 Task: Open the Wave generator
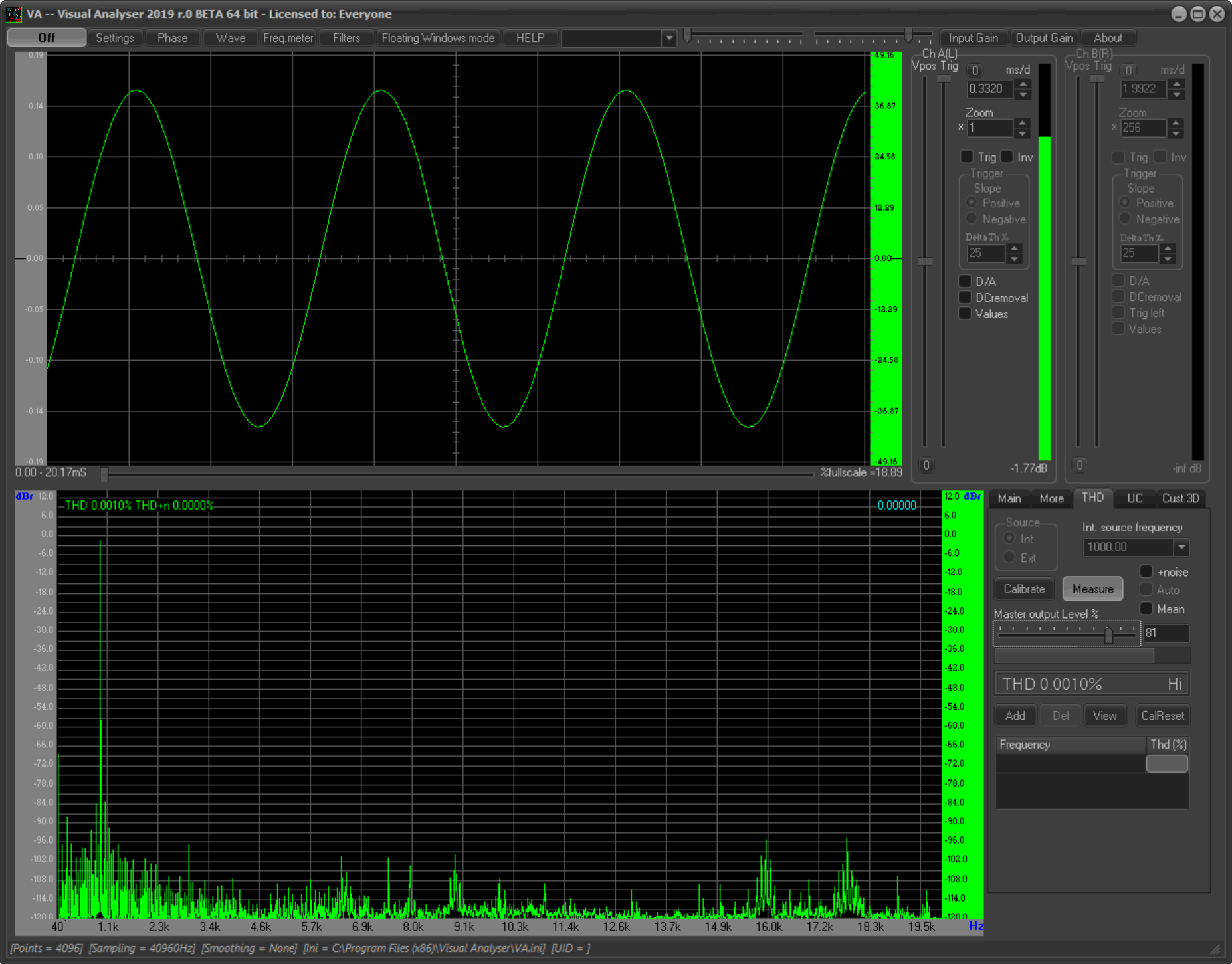click(231, 38)
